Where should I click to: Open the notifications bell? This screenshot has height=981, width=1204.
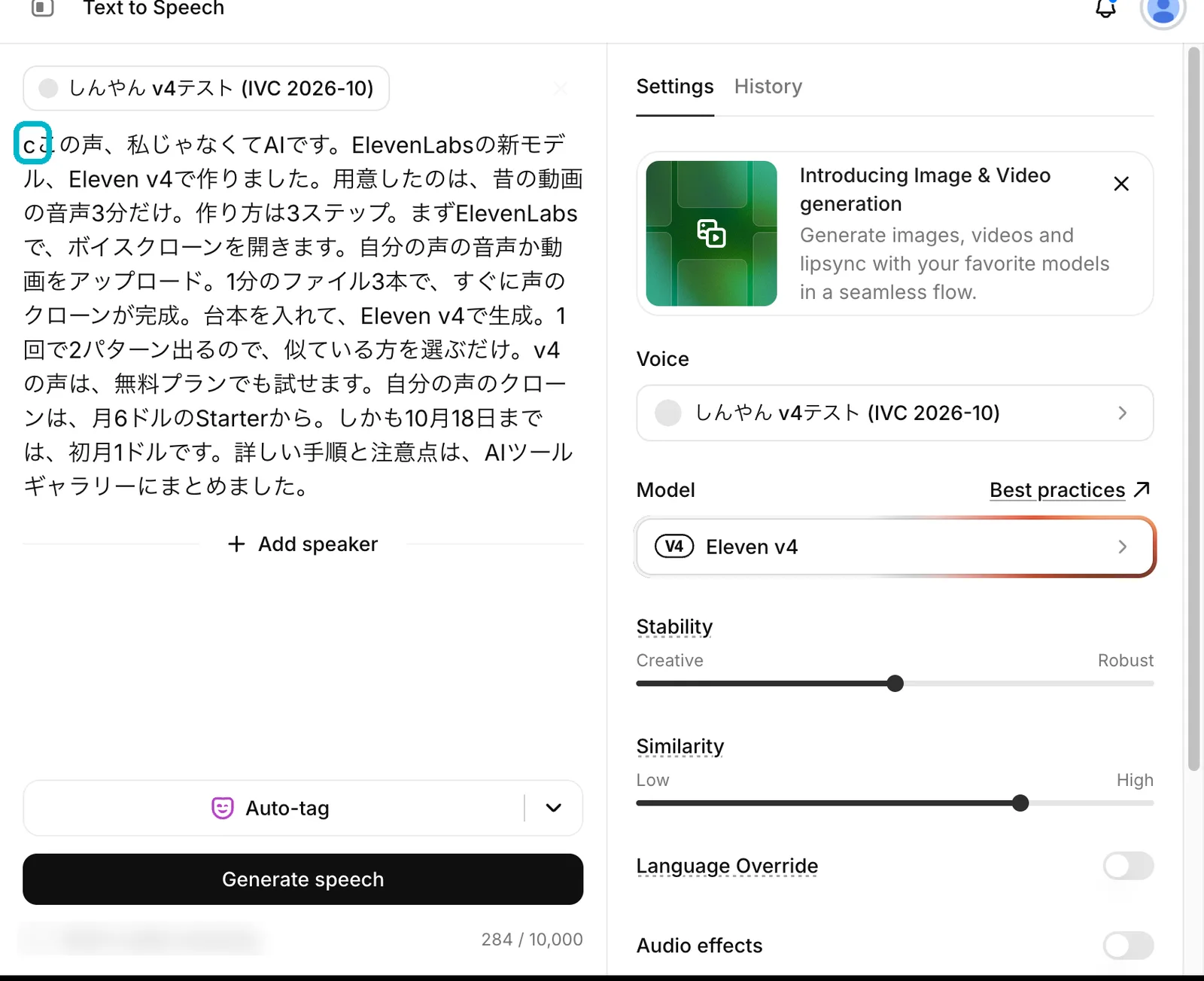pos(1105,8)
